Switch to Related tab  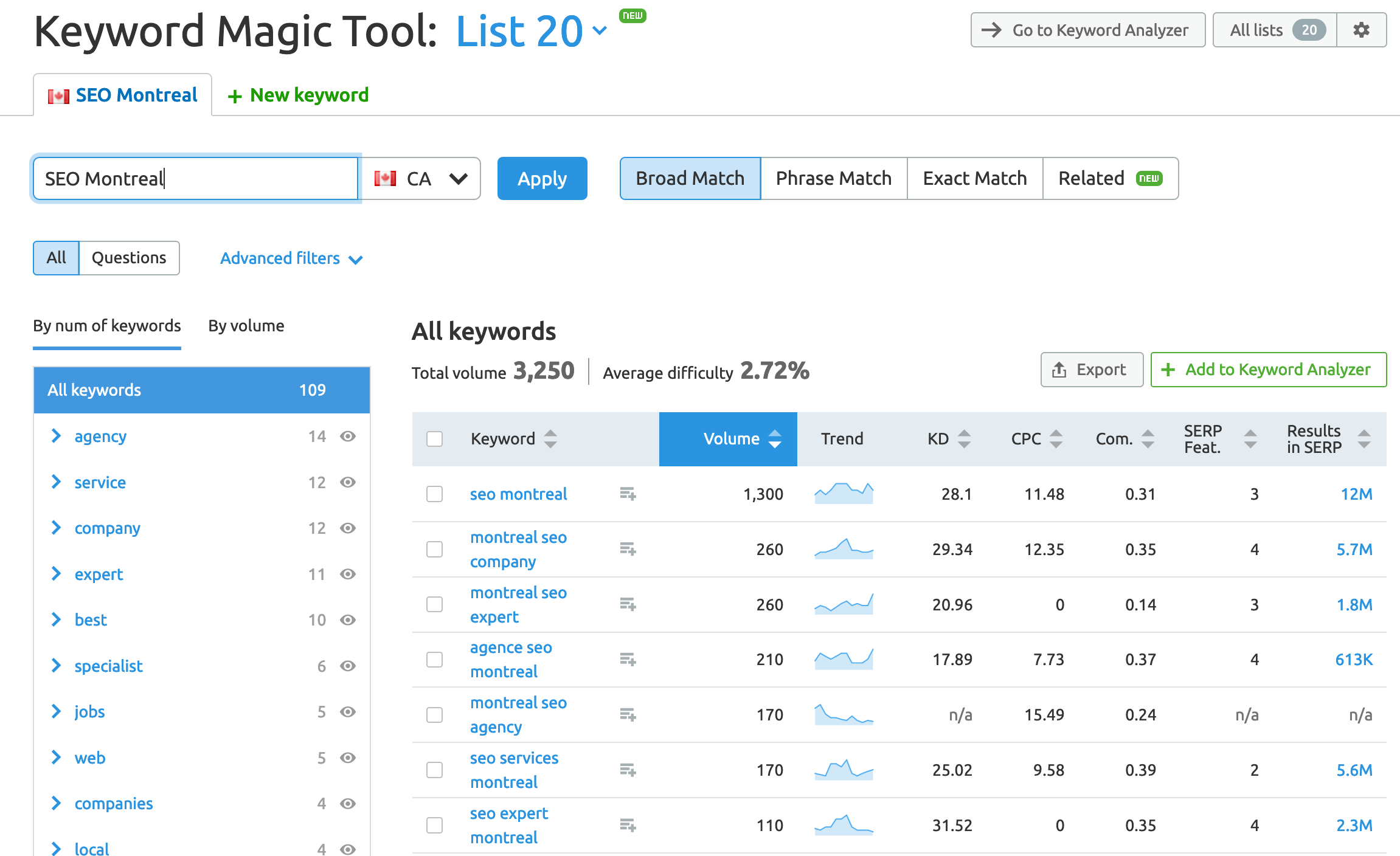click(x=1111, y=178)
